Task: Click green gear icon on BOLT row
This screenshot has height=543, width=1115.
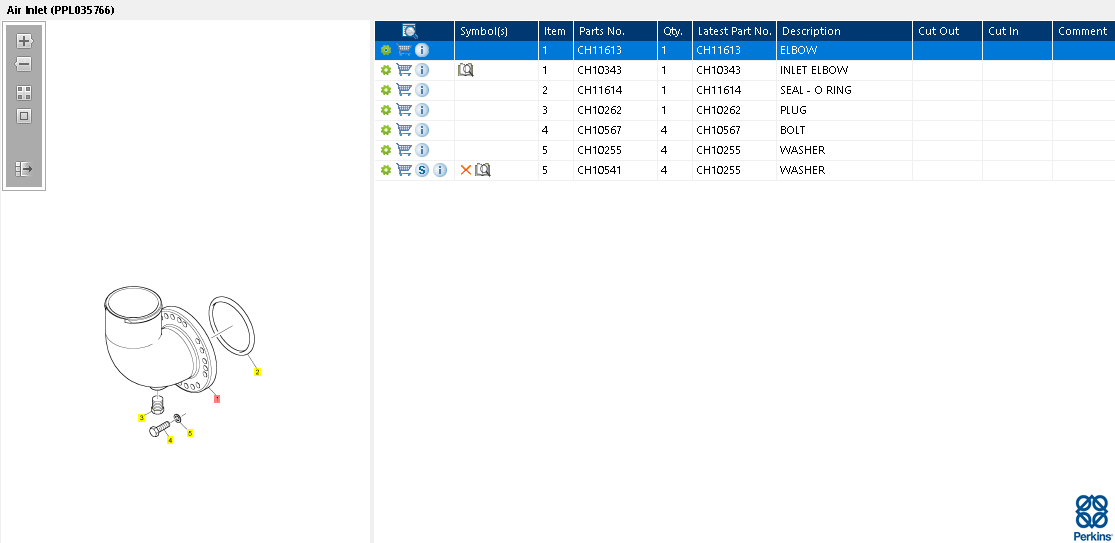Action: point(386,130)
